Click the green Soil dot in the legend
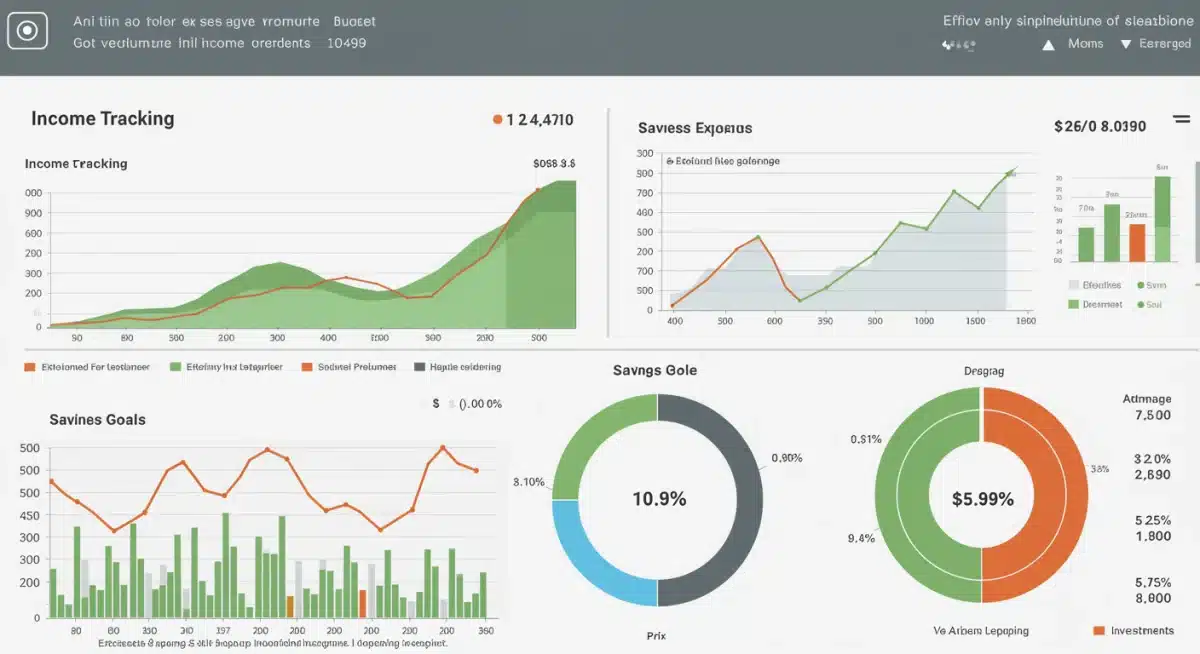The image size is (1200, 654). pos(1140,304)
